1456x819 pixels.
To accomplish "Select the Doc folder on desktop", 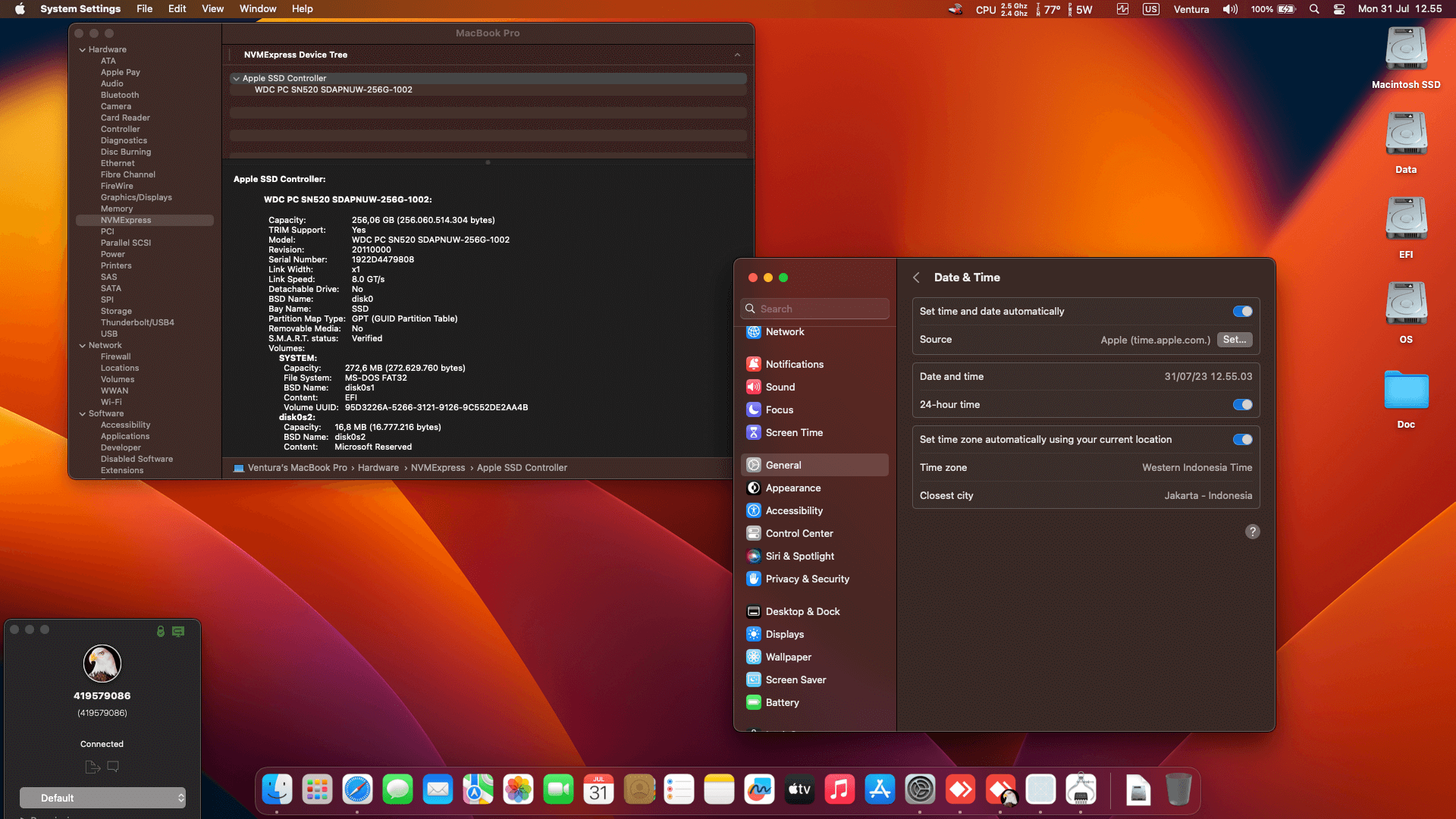I will click(1406, 398).
